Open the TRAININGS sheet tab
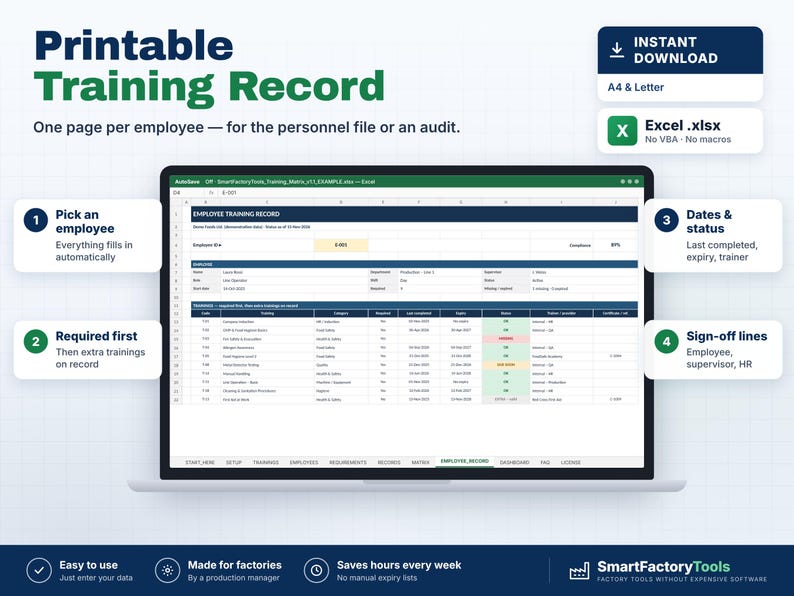 click(x=265, y=462)
